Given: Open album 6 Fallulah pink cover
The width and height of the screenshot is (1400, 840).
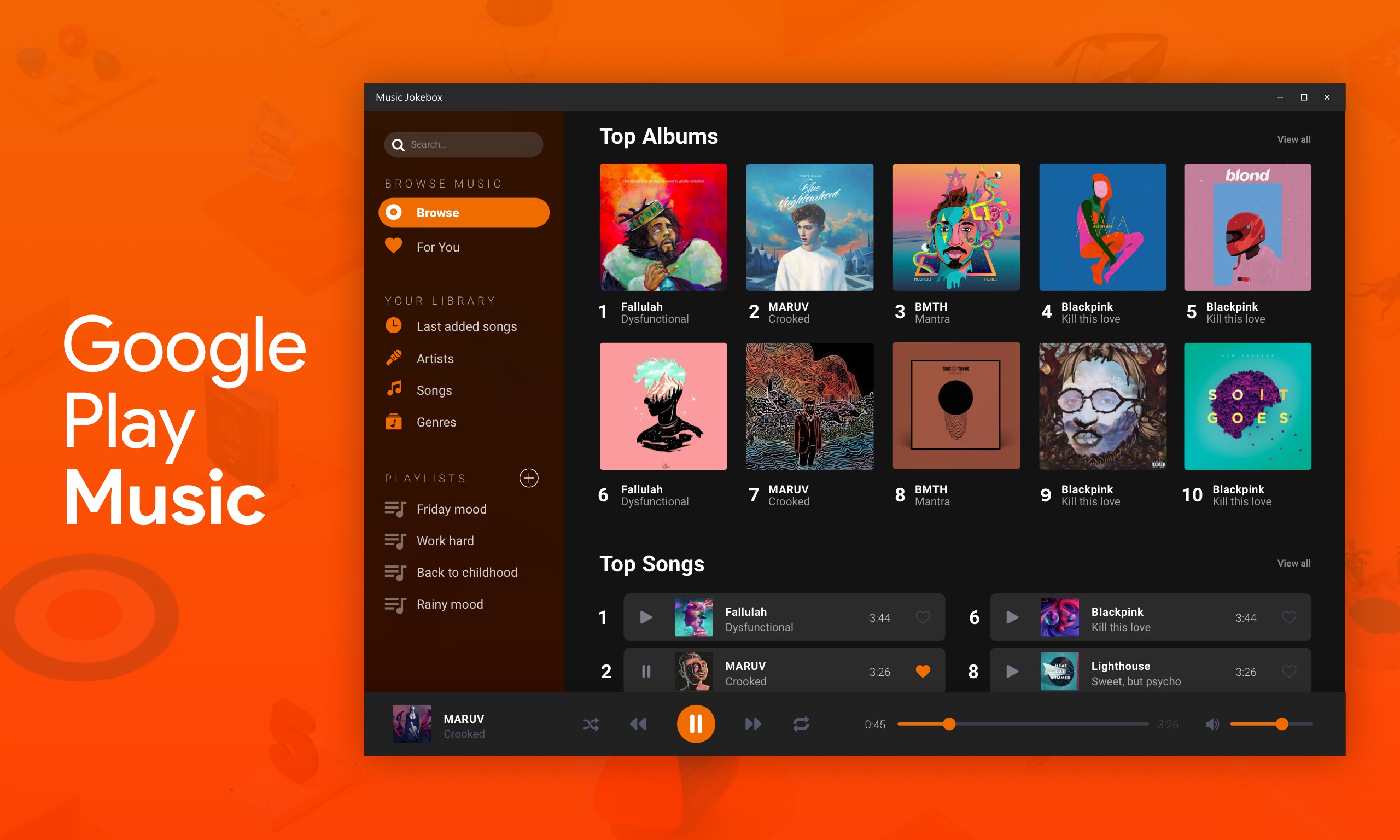Looking at the screenshot, I should pyautogui.click(x=663, y=406).
